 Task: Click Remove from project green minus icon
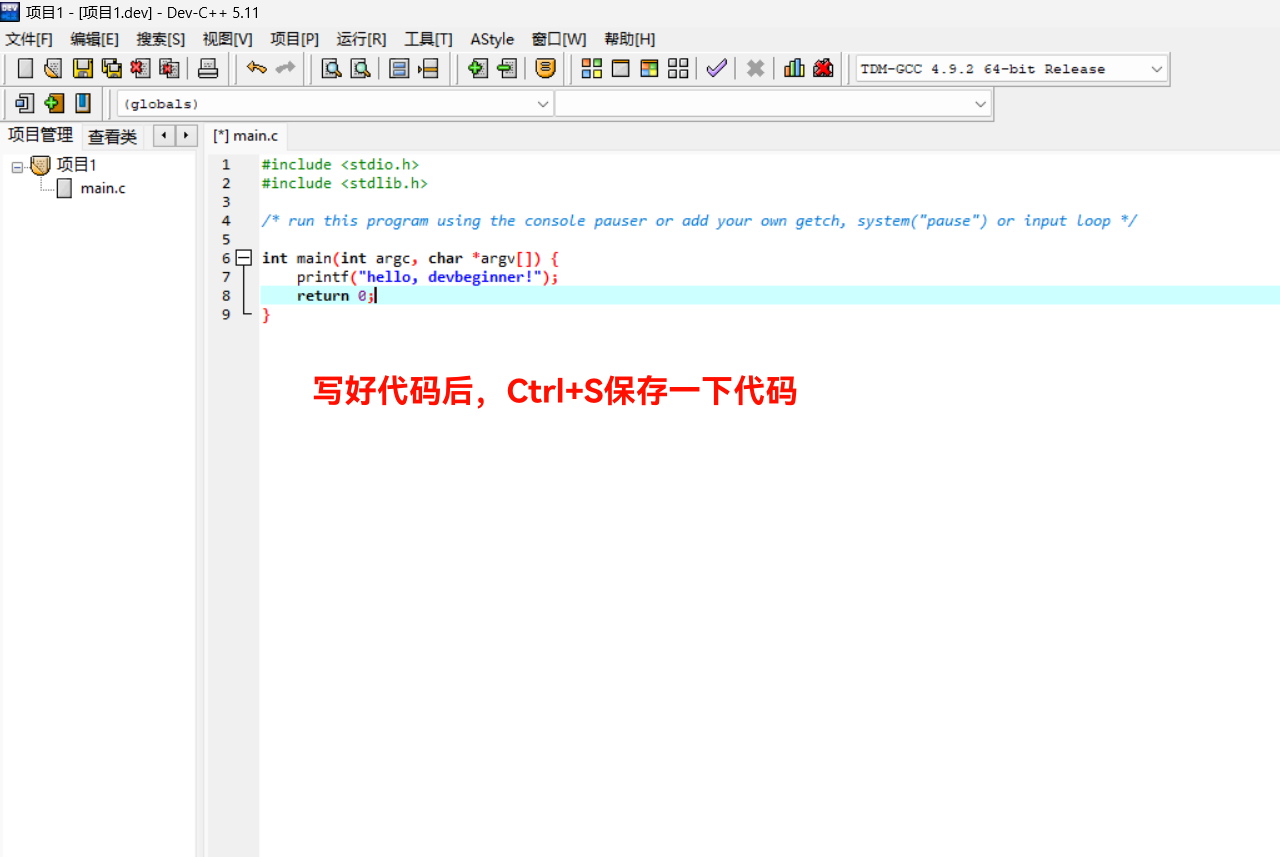(x=506, y=68)
